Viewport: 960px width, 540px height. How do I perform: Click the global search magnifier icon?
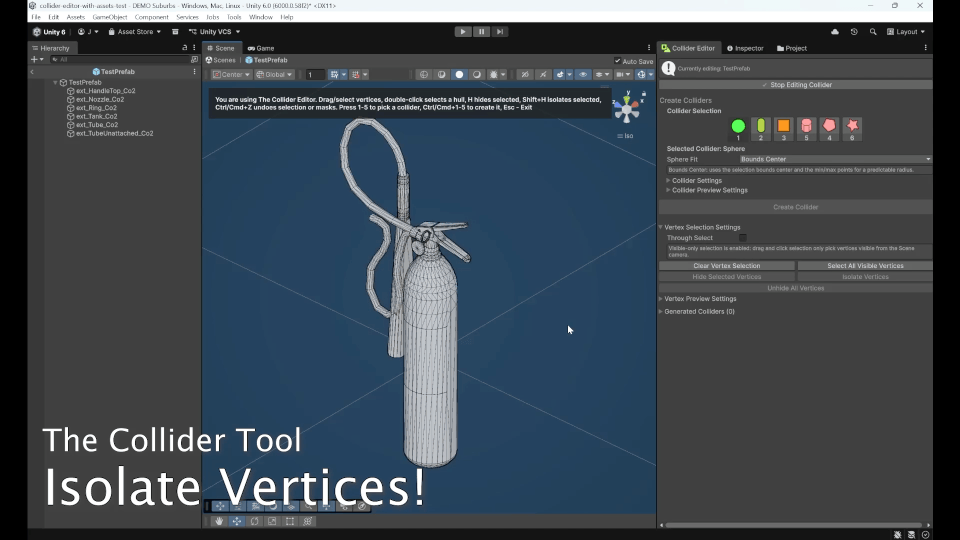(873, 32)
